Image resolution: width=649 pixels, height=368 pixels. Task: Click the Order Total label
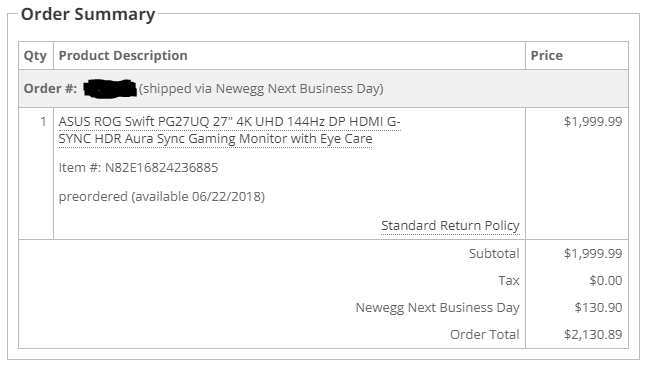tap(485, 334)
